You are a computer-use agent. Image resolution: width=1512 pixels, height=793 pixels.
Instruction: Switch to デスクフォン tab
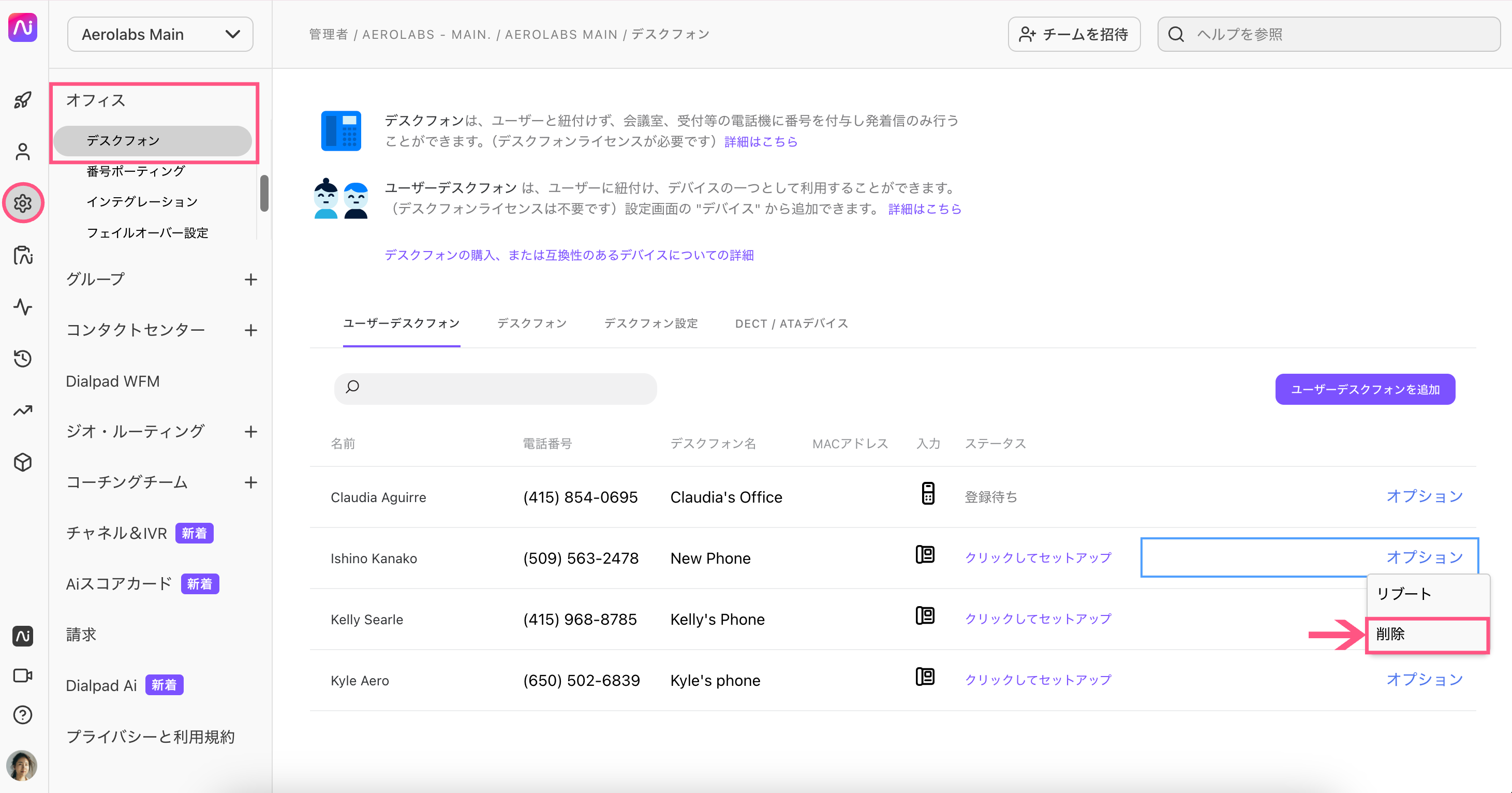pyautogui.click(x=532, y=324)
